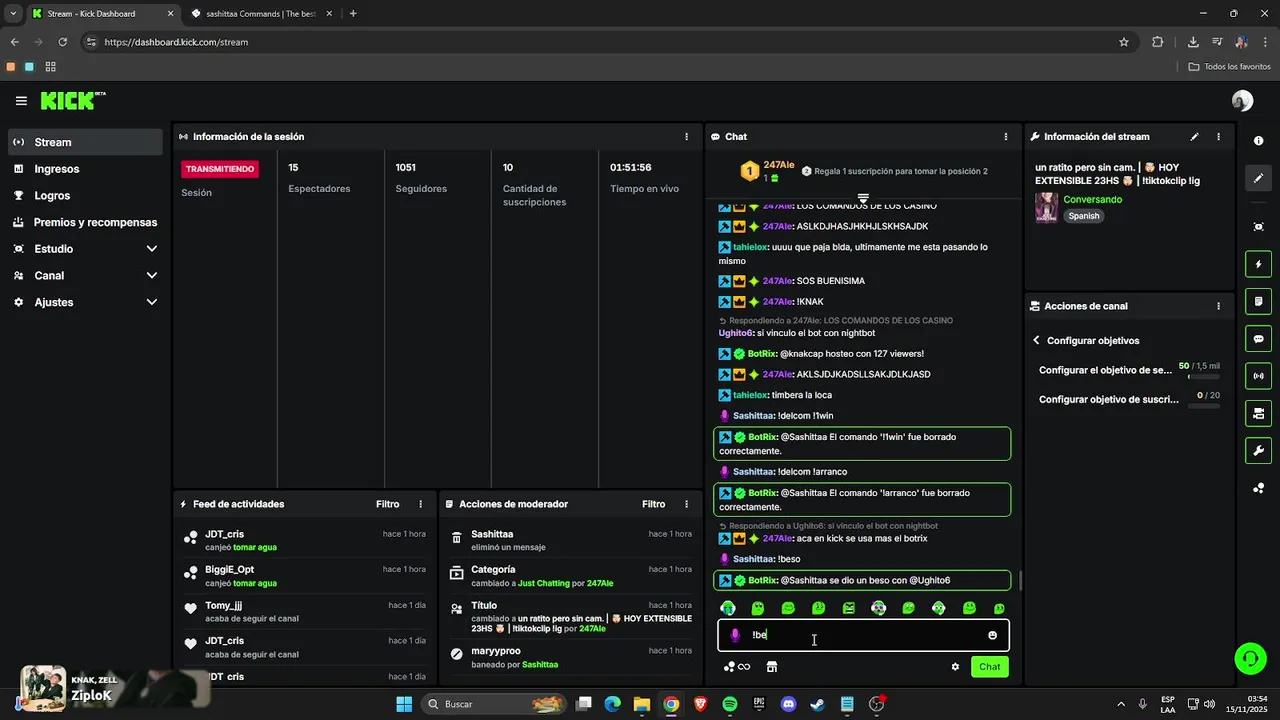Viewport: 1280px width, 720px height.
Task: Open the Filtro dropdown in Feed de actividades
Action: click(387, 505)
